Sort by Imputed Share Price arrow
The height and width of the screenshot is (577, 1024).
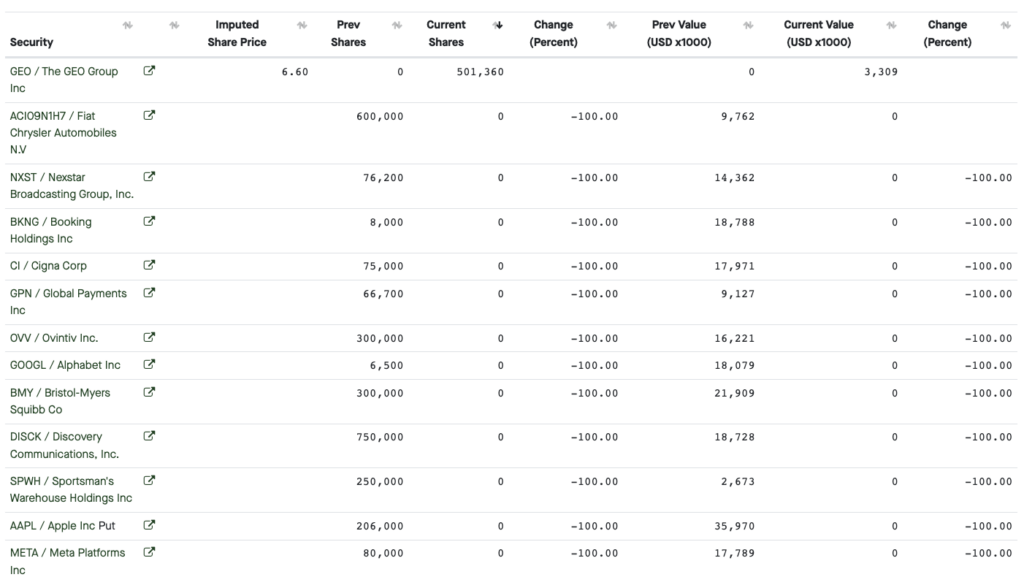pos(302,25)
